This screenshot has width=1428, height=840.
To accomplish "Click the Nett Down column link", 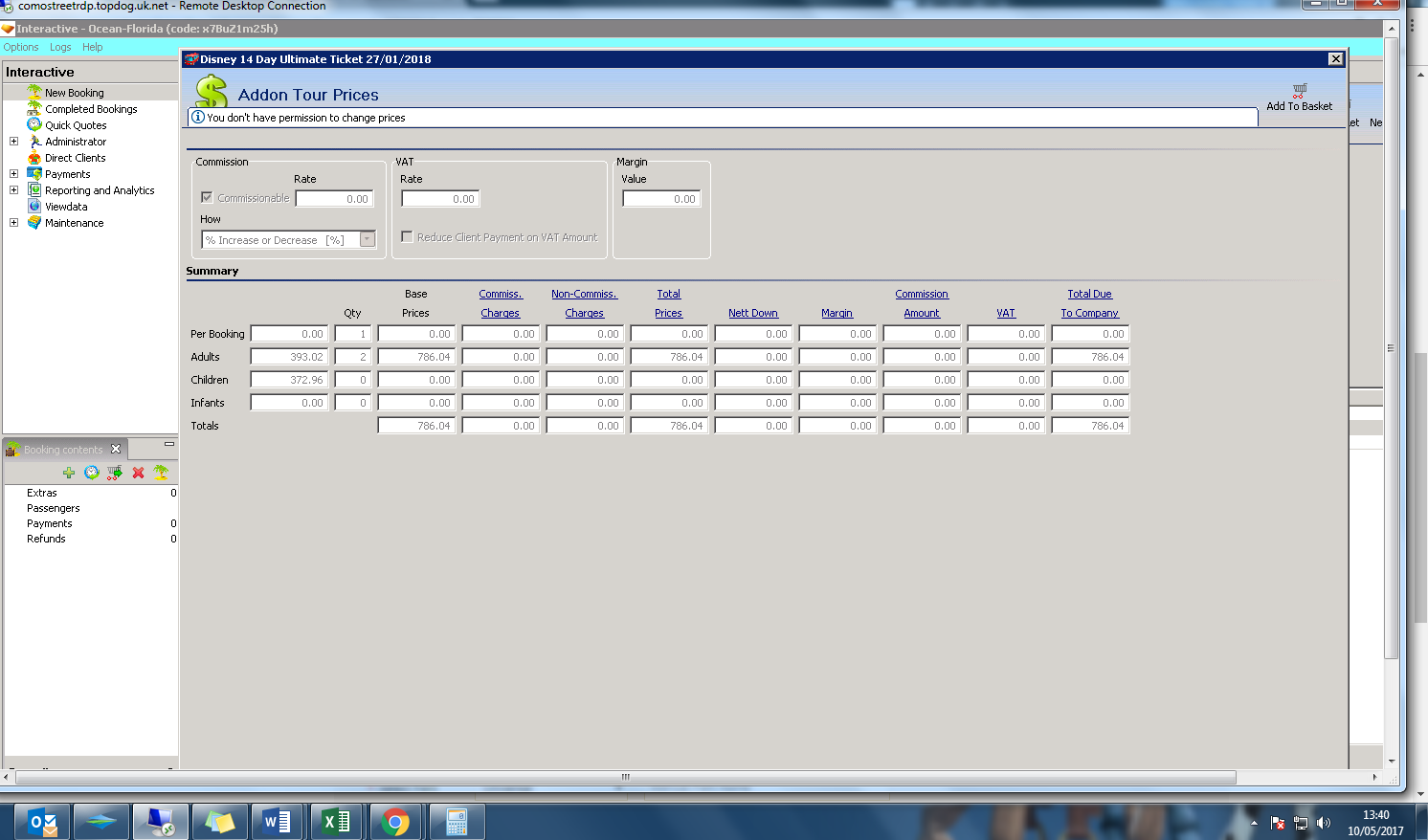I will [x=753, y=313].
